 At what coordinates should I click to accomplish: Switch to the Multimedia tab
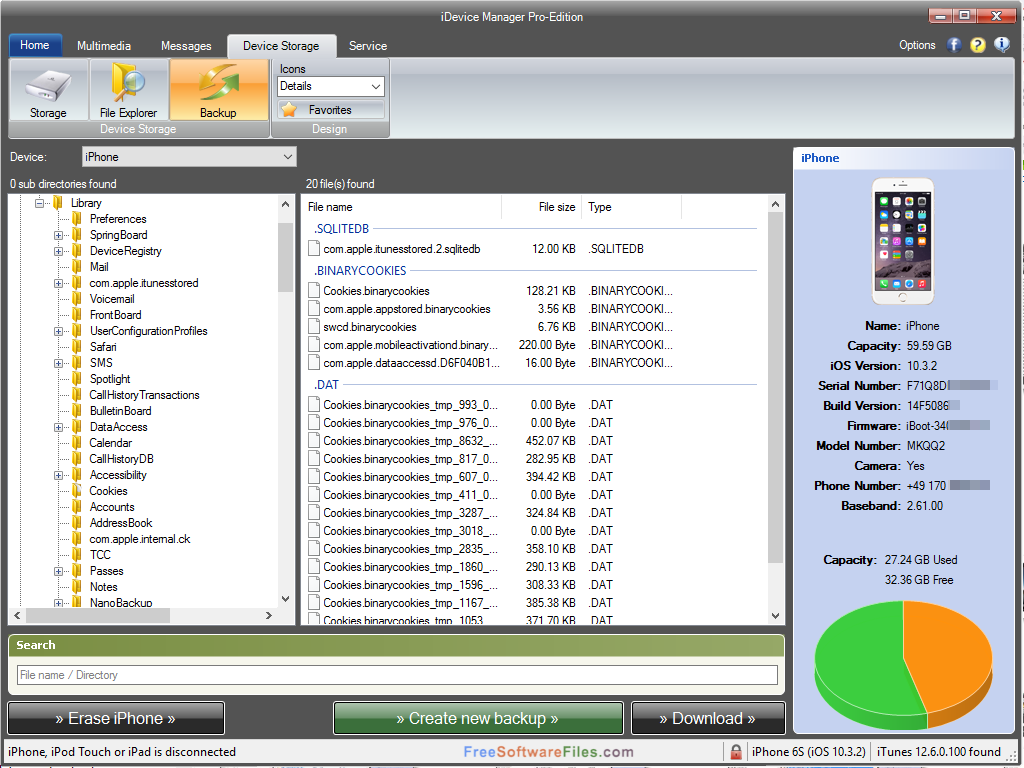103,45
